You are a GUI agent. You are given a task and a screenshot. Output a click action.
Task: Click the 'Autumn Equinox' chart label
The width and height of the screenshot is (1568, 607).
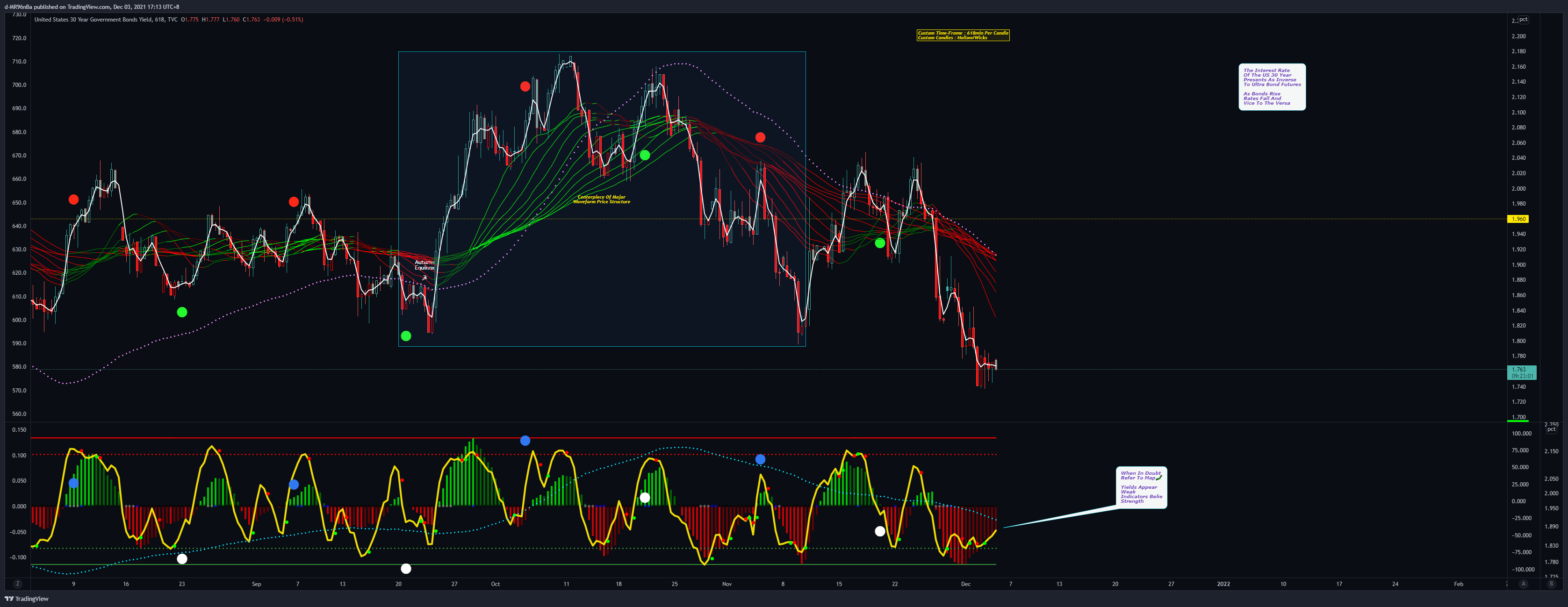pyautogui.click(x=424, y=265)
